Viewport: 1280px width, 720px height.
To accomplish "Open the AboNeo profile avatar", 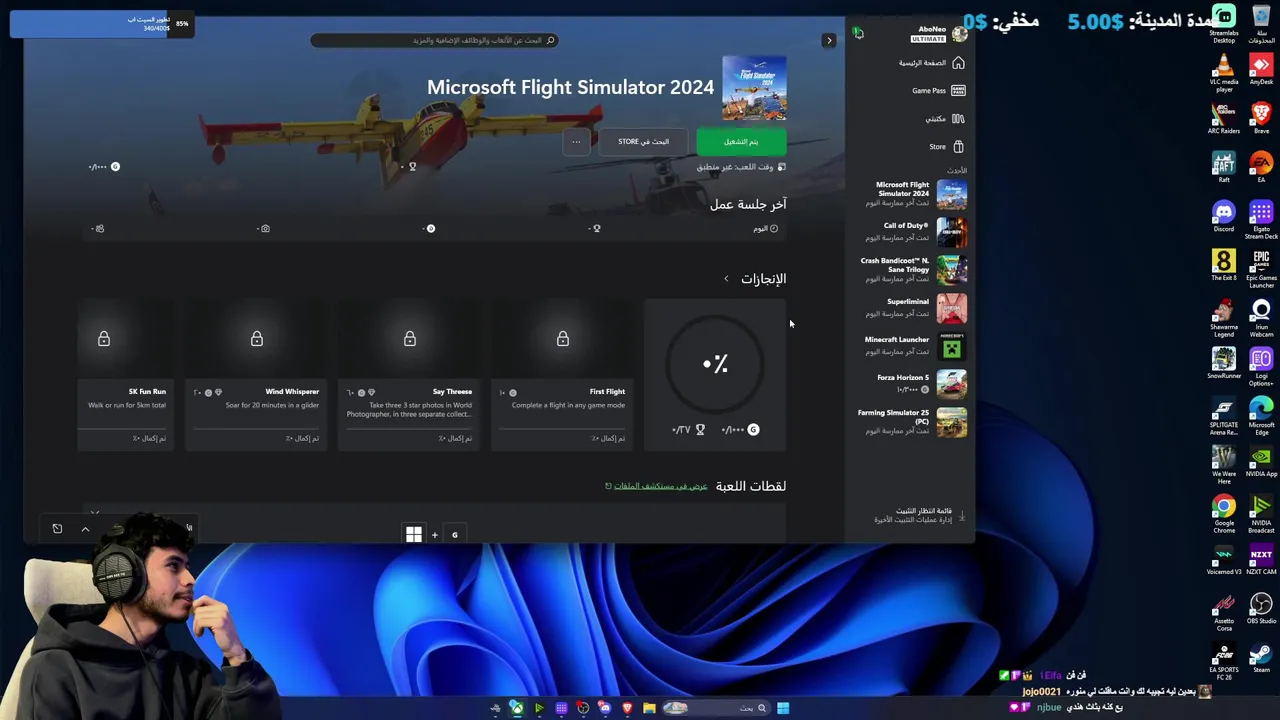I will [960, 34].
